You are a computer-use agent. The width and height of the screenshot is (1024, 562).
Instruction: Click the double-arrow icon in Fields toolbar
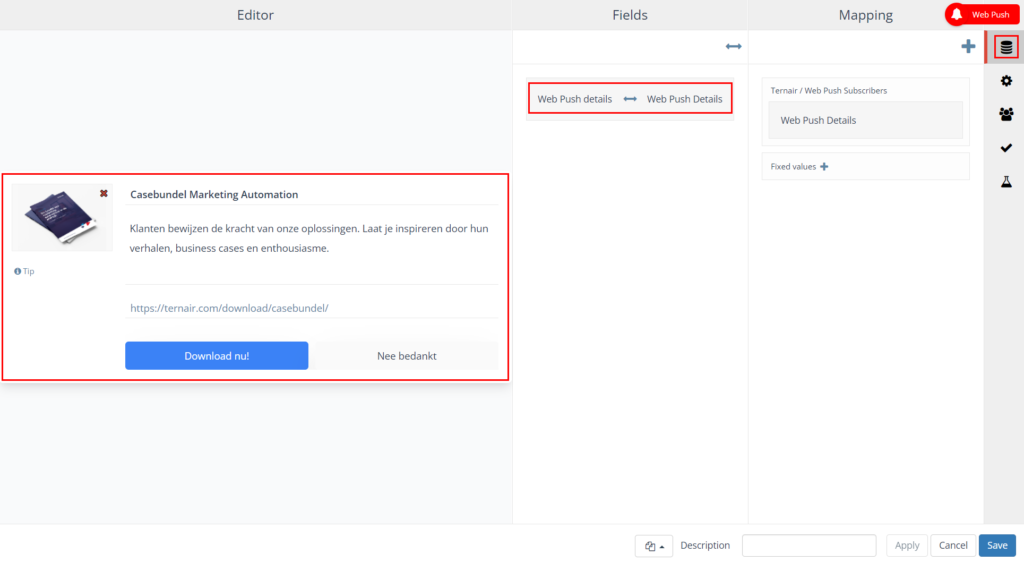pyautogui.click(x=733, y=46)
